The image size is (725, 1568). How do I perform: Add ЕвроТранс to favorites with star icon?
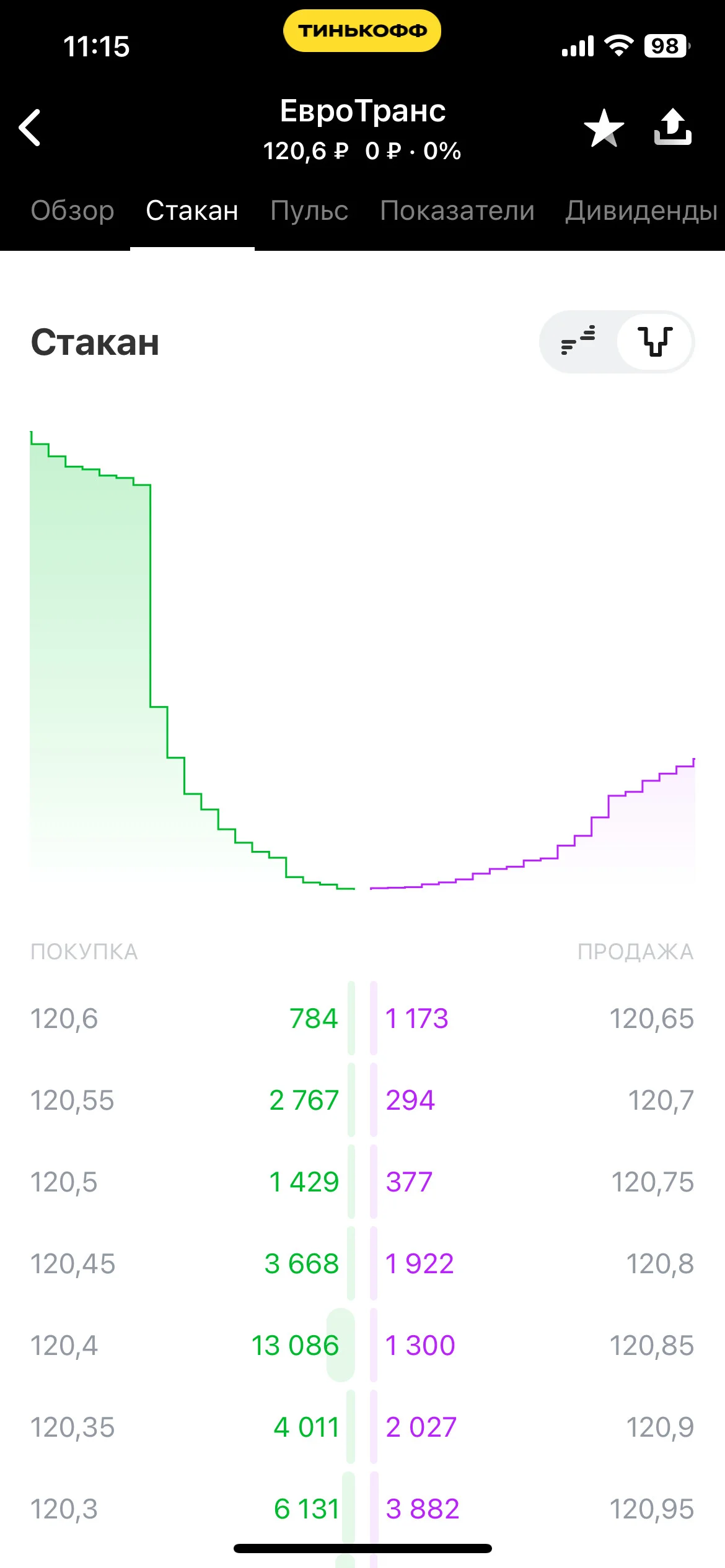tap(604, 128)
